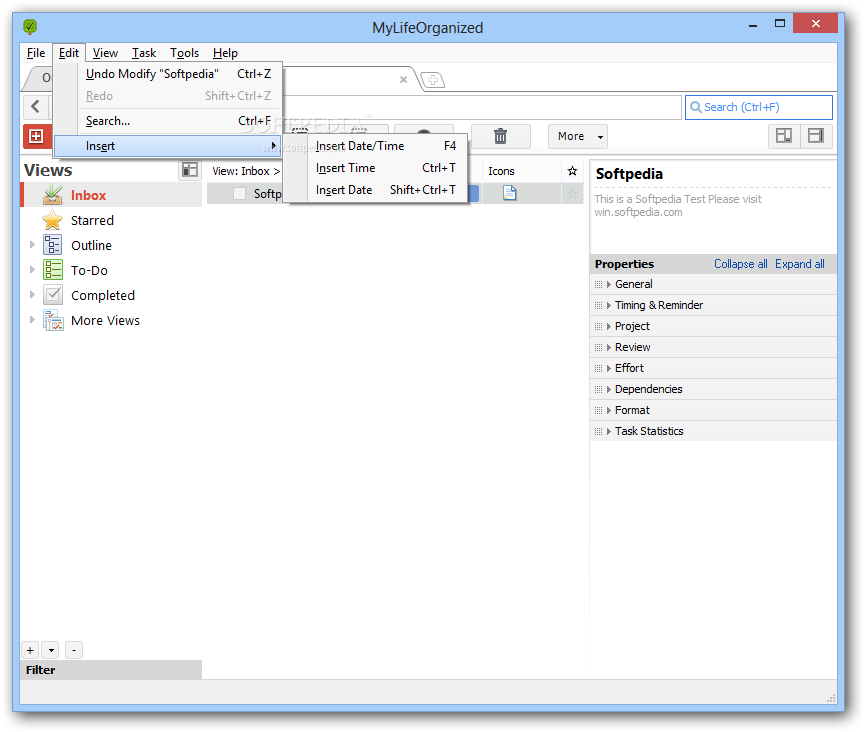Click the Softpedia note text in details
Screen dimensions: 865x732
pyautogui.click(x=677, y=205)
